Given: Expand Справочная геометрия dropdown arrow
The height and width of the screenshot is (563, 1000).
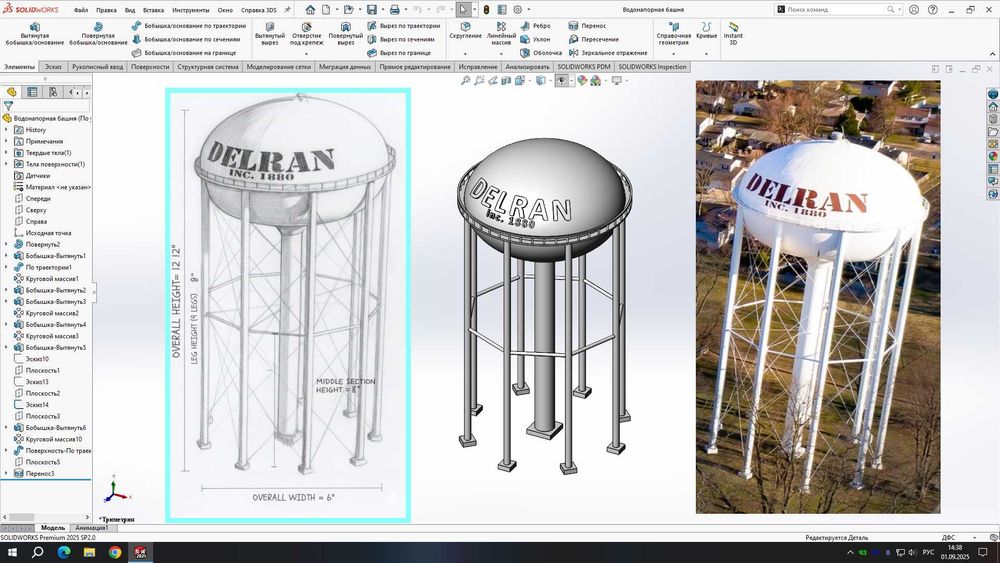Looking at the screenshot, I should click(x=673, y=54).
